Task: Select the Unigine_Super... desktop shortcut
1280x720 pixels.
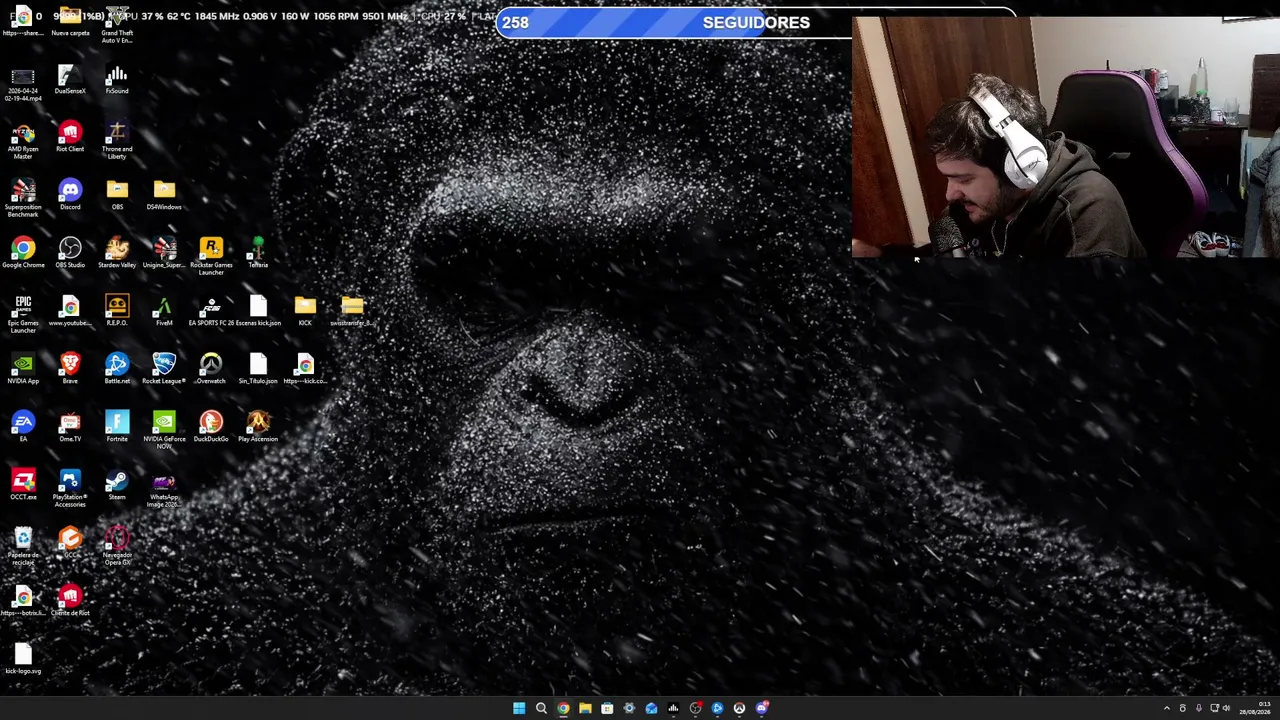Action: 164,250
